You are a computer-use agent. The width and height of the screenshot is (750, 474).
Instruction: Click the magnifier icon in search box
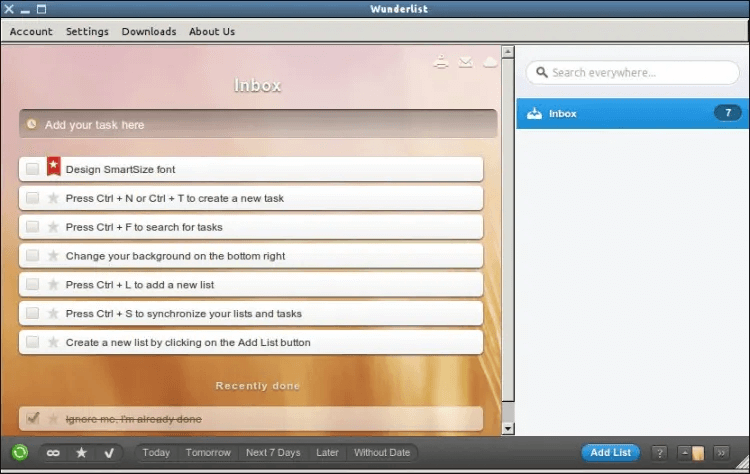click(541, 72)
